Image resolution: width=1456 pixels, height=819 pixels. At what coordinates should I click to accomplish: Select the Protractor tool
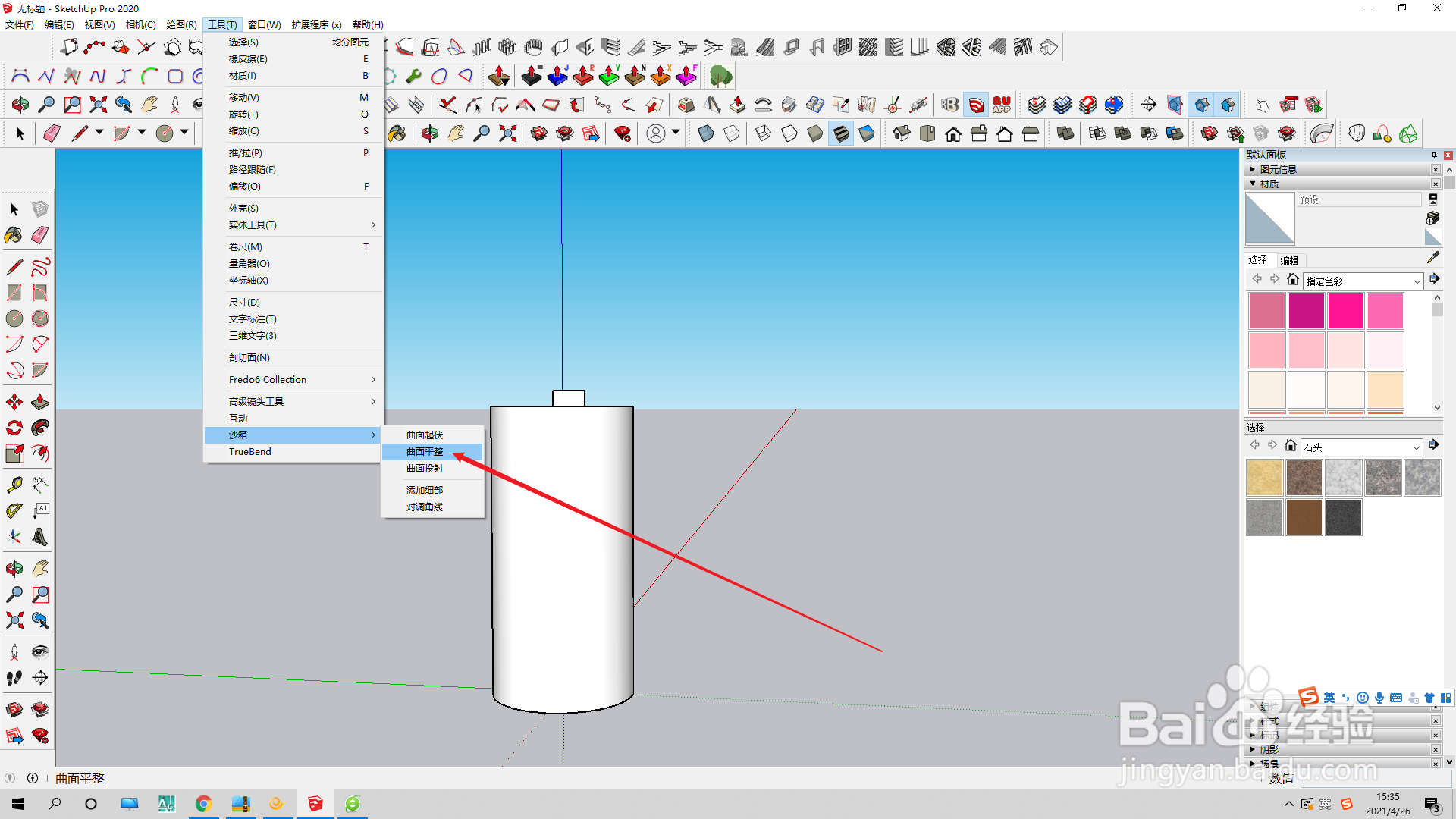pyautogui.click(x=14, y=510)
